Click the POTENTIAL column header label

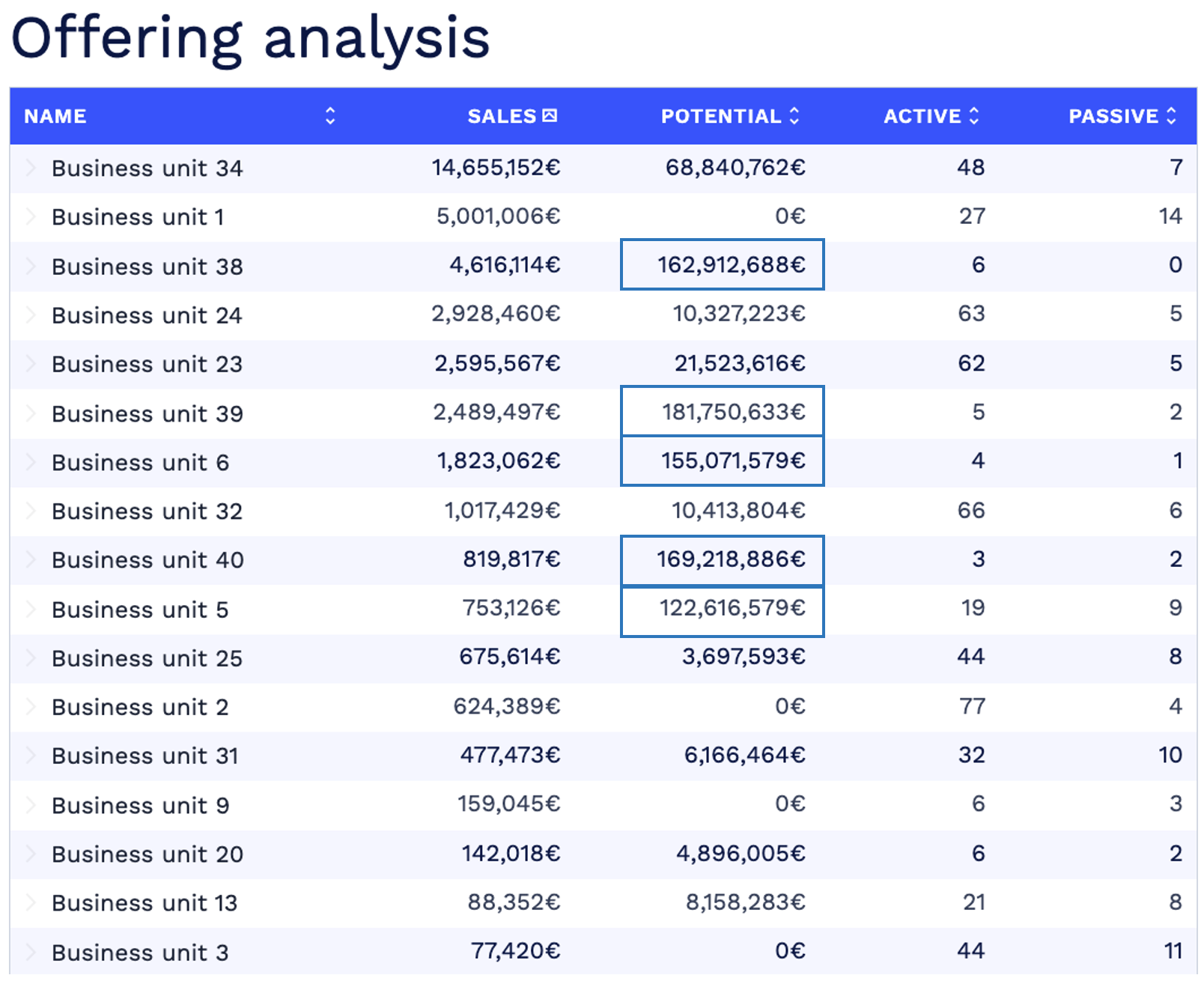pos(720,116)
